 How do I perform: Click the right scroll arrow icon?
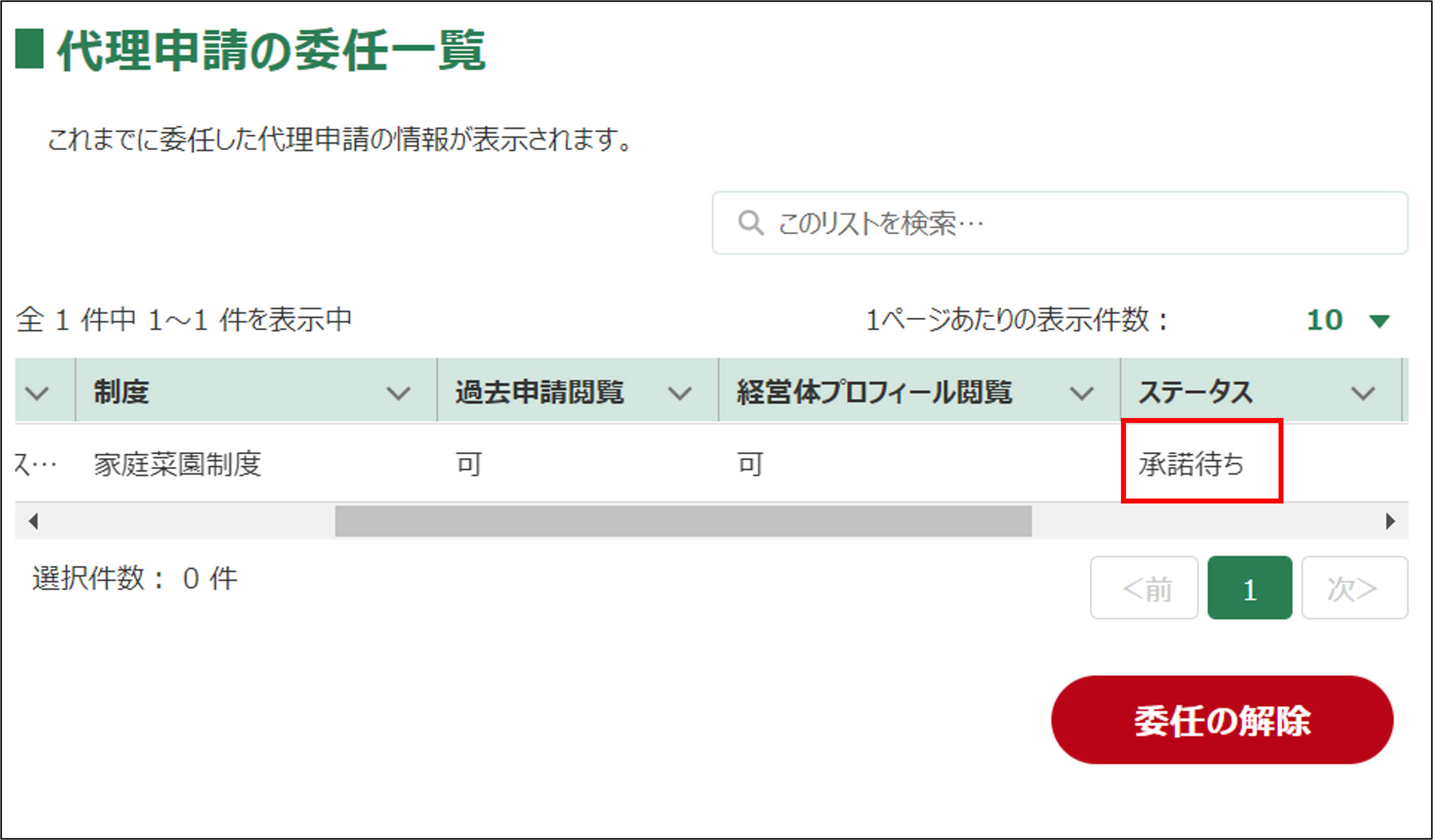click(1390, 521)
